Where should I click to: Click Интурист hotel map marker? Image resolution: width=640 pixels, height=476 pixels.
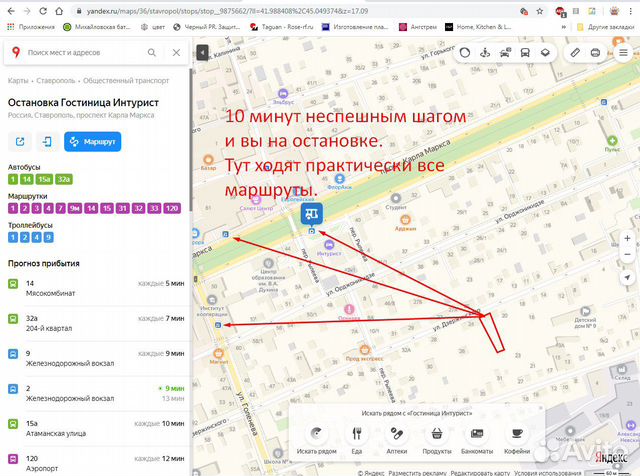coord(329,245)
